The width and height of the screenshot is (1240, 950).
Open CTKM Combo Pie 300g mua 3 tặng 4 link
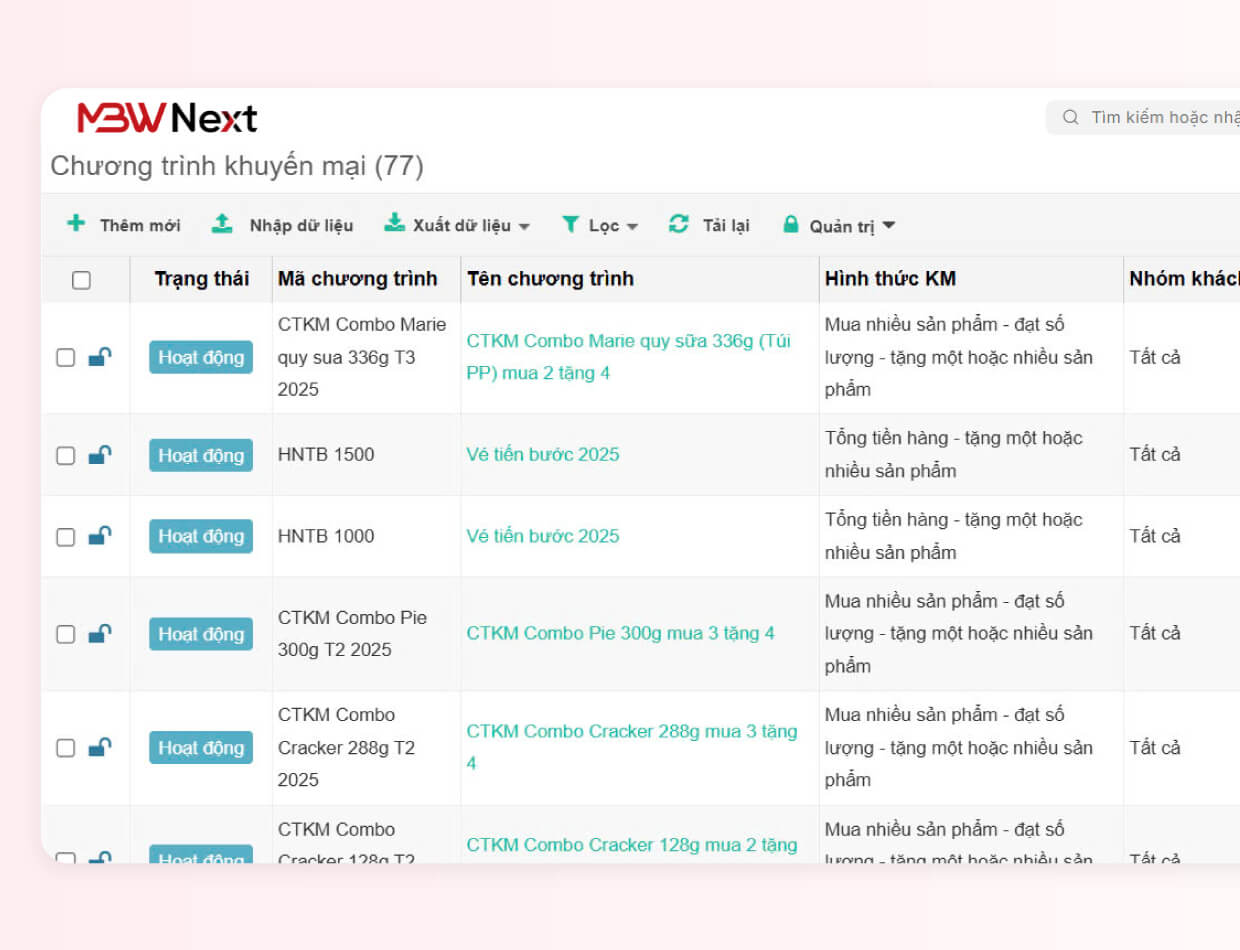pos(620,633)
